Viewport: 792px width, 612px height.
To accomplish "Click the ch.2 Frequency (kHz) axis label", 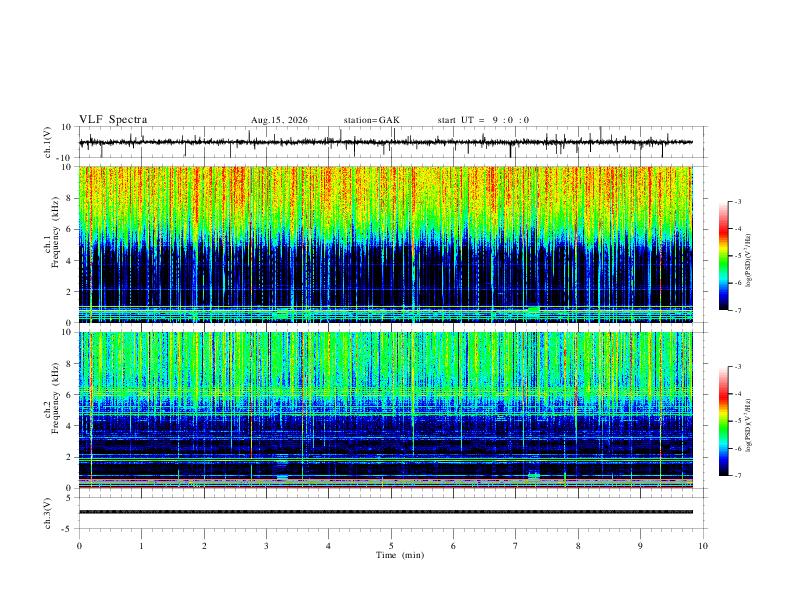I will 51,398.
